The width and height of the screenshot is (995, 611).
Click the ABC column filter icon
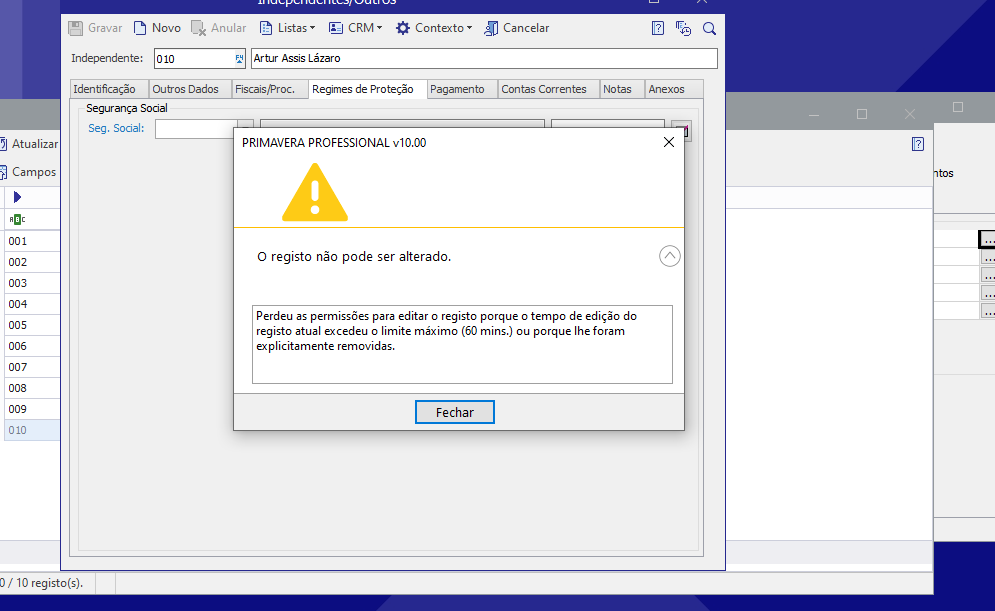(17, 220)
